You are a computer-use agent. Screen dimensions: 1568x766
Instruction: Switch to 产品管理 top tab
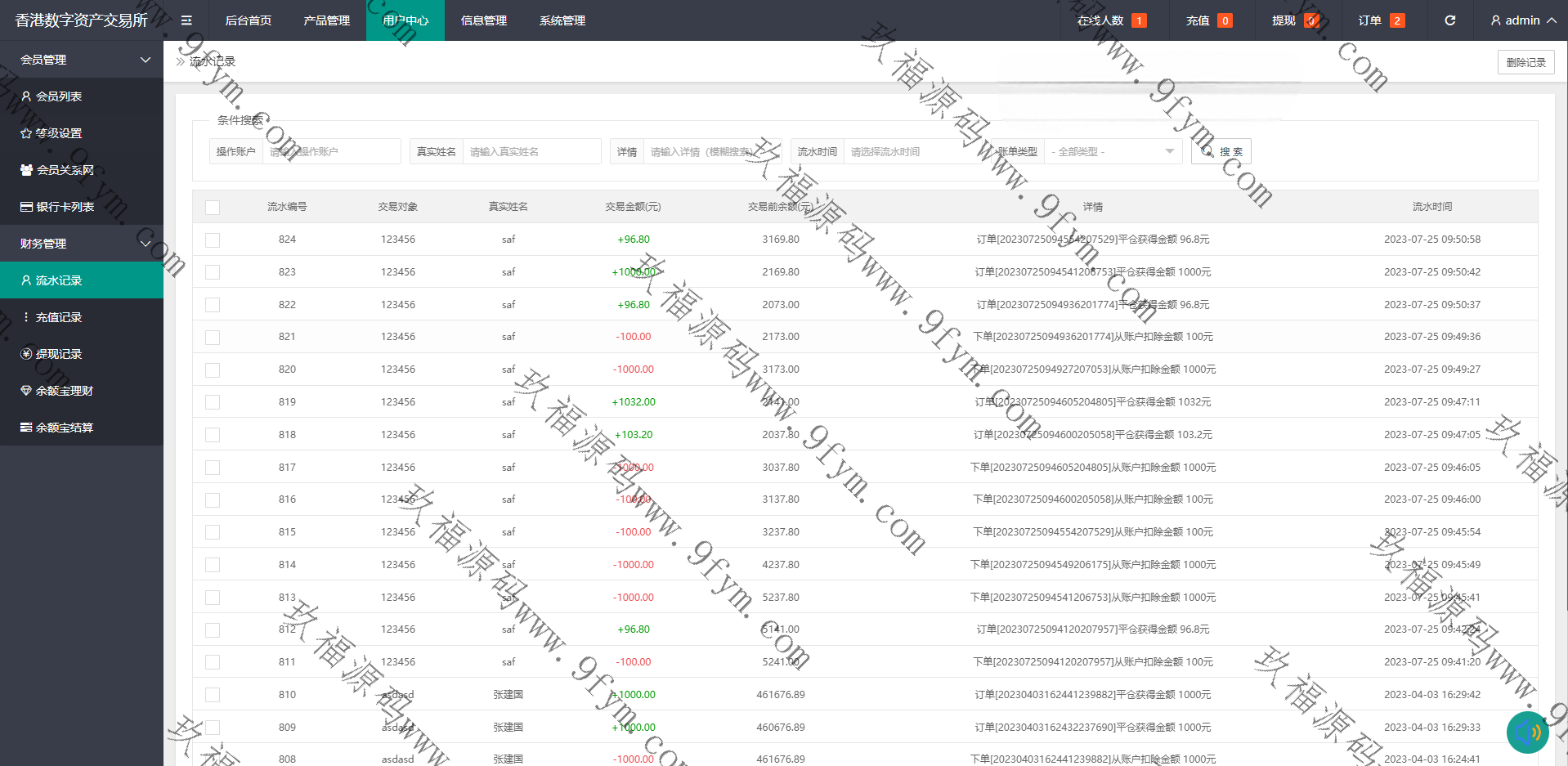pos(326,20)
